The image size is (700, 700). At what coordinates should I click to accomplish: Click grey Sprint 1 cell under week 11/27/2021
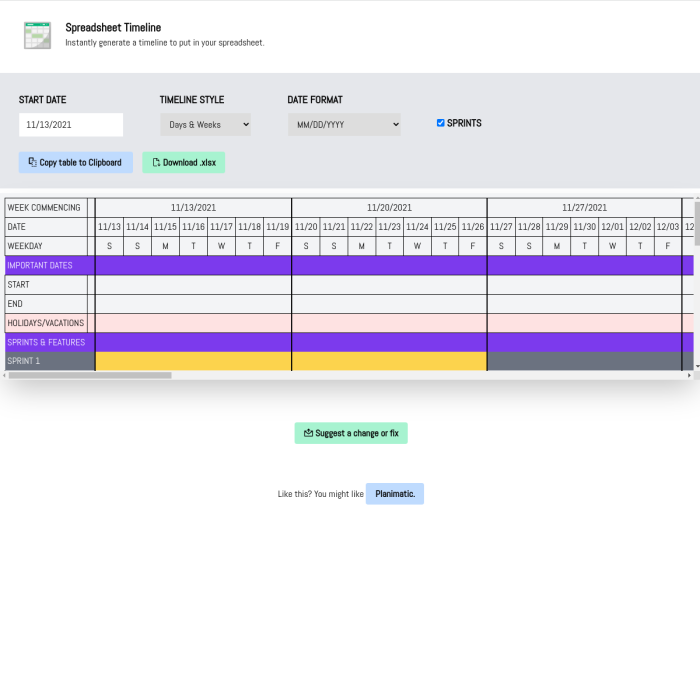click(584, 361)
